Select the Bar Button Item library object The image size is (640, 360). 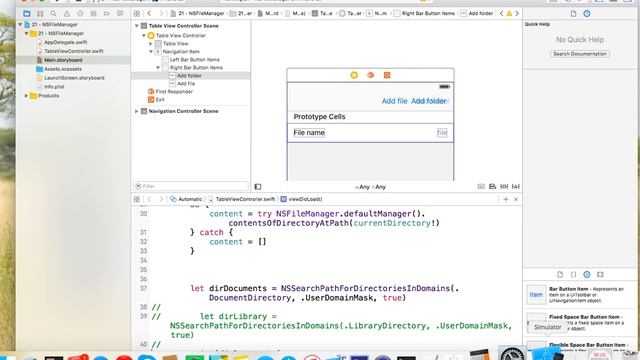(x=580, y=295)
